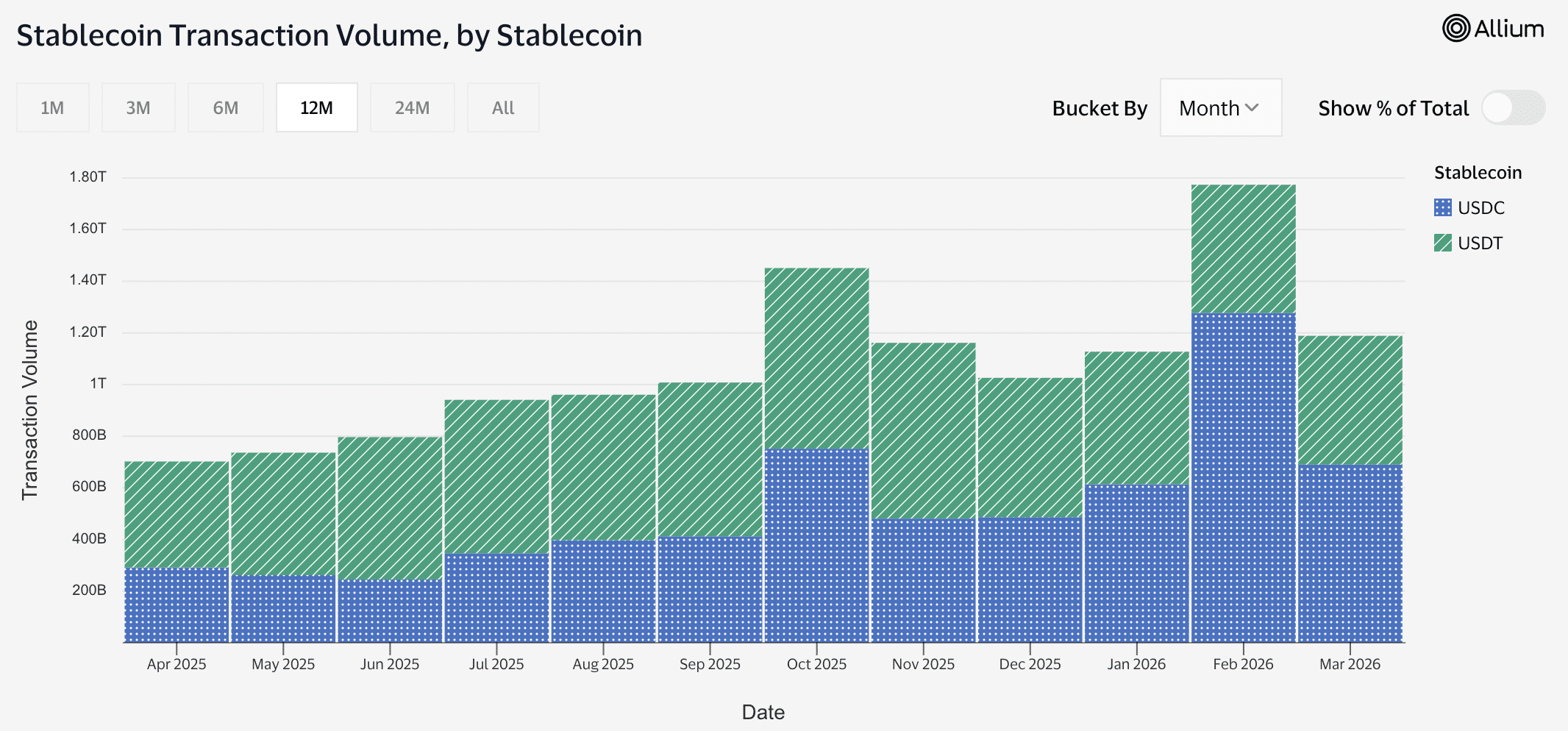Click the USDC legend label text
1568x731 pixels.
pyautogui.click(x=1480, y=208)
